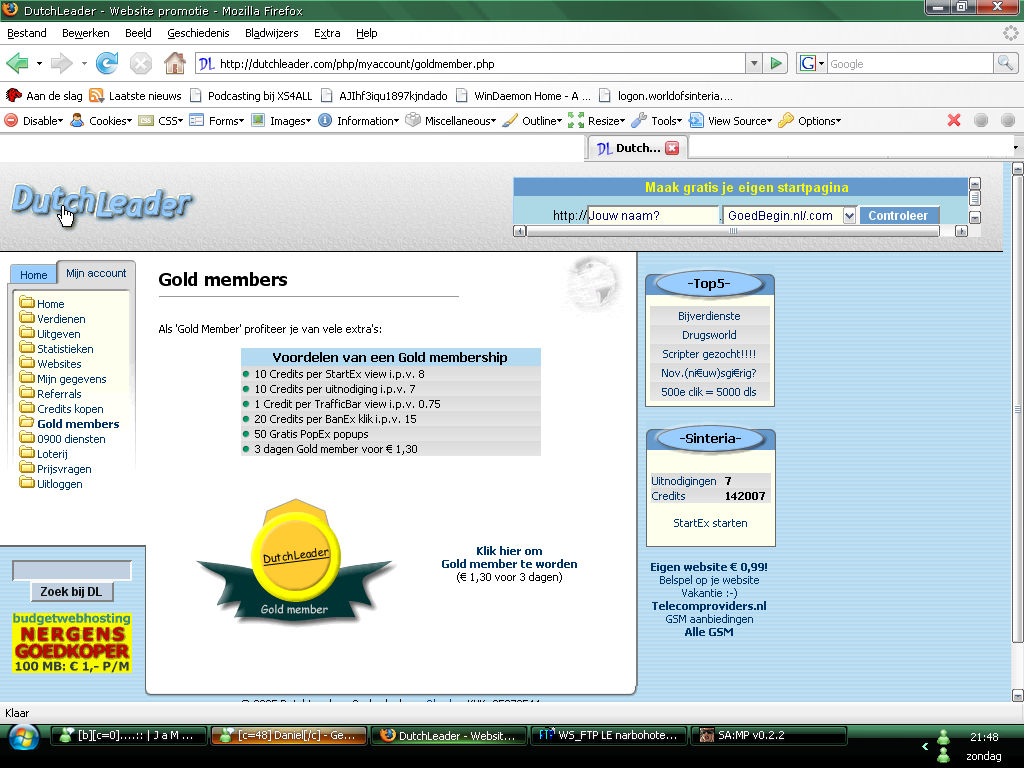
Task: Open the GoedBegin.nl/.com domain dropdown
Action: click(848, 216)
